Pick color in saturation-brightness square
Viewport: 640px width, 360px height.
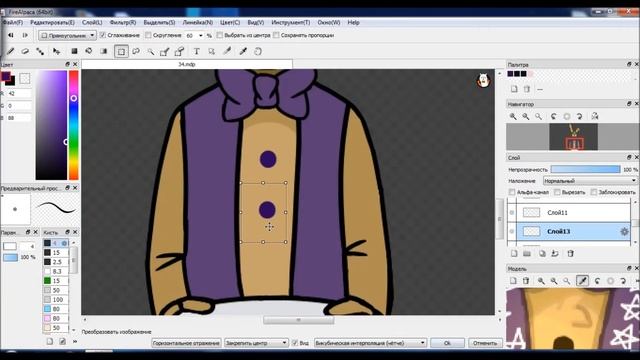(51, 125)
